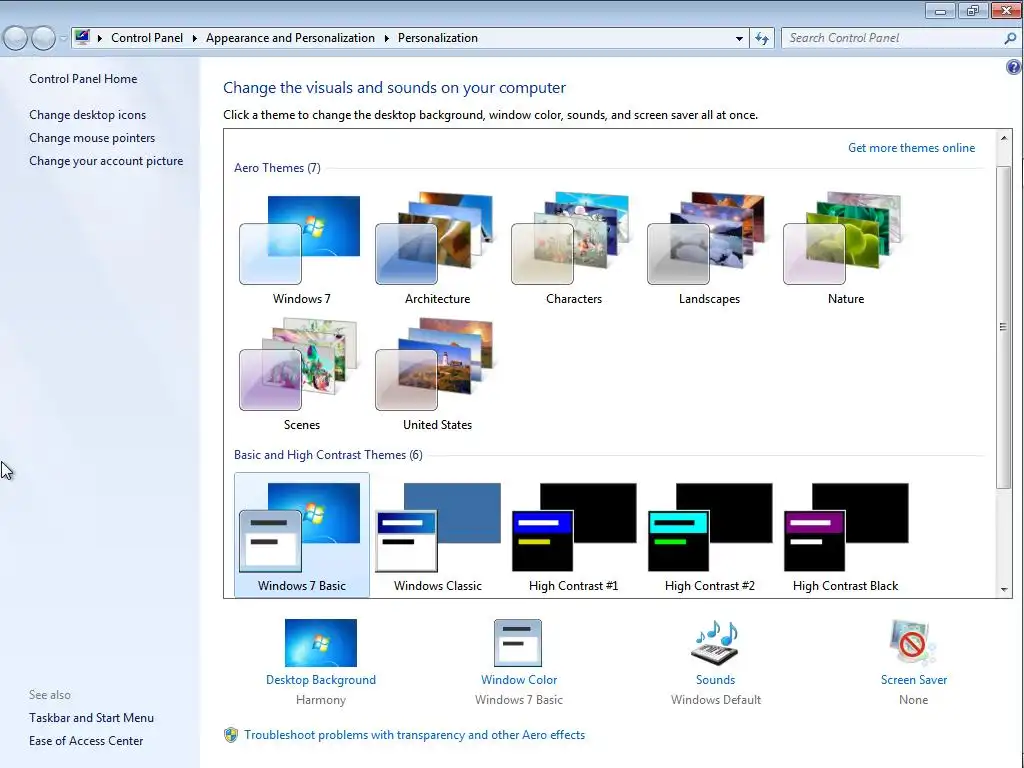This screenshot has width=1024, height=768.
Task: Open Change your account picture link
Action: point(106,161)
